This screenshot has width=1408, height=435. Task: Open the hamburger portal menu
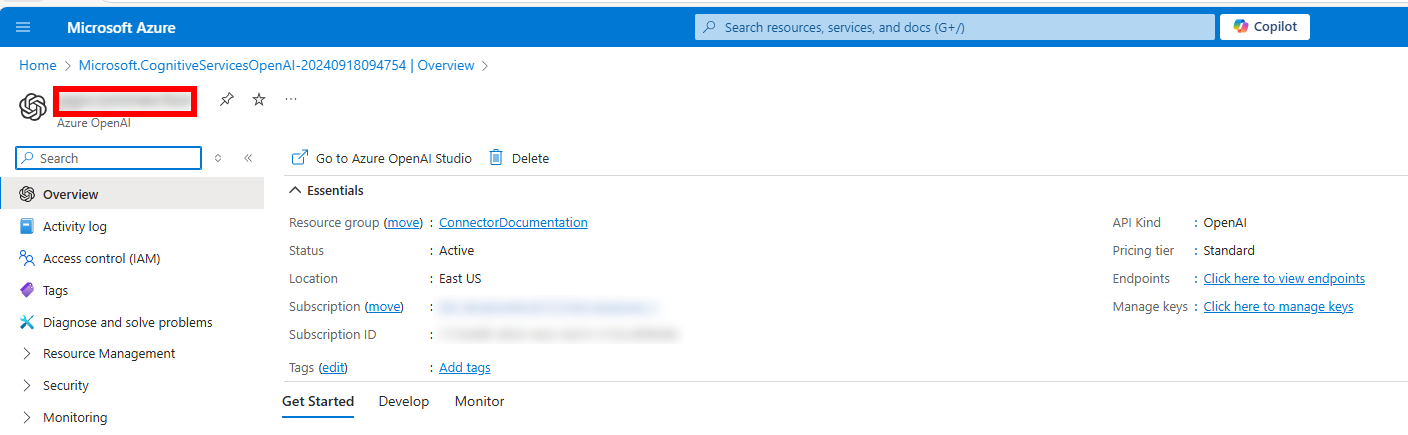[24, 27]
